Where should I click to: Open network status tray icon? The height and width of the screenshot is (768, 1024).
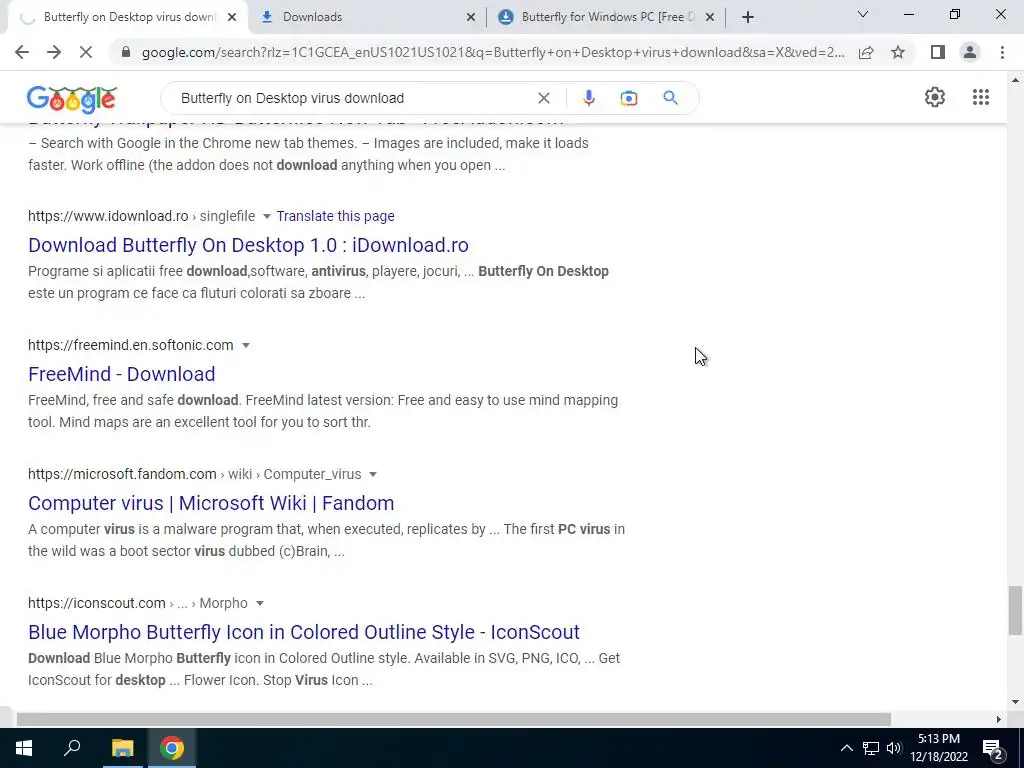click(x=871, y=748)
